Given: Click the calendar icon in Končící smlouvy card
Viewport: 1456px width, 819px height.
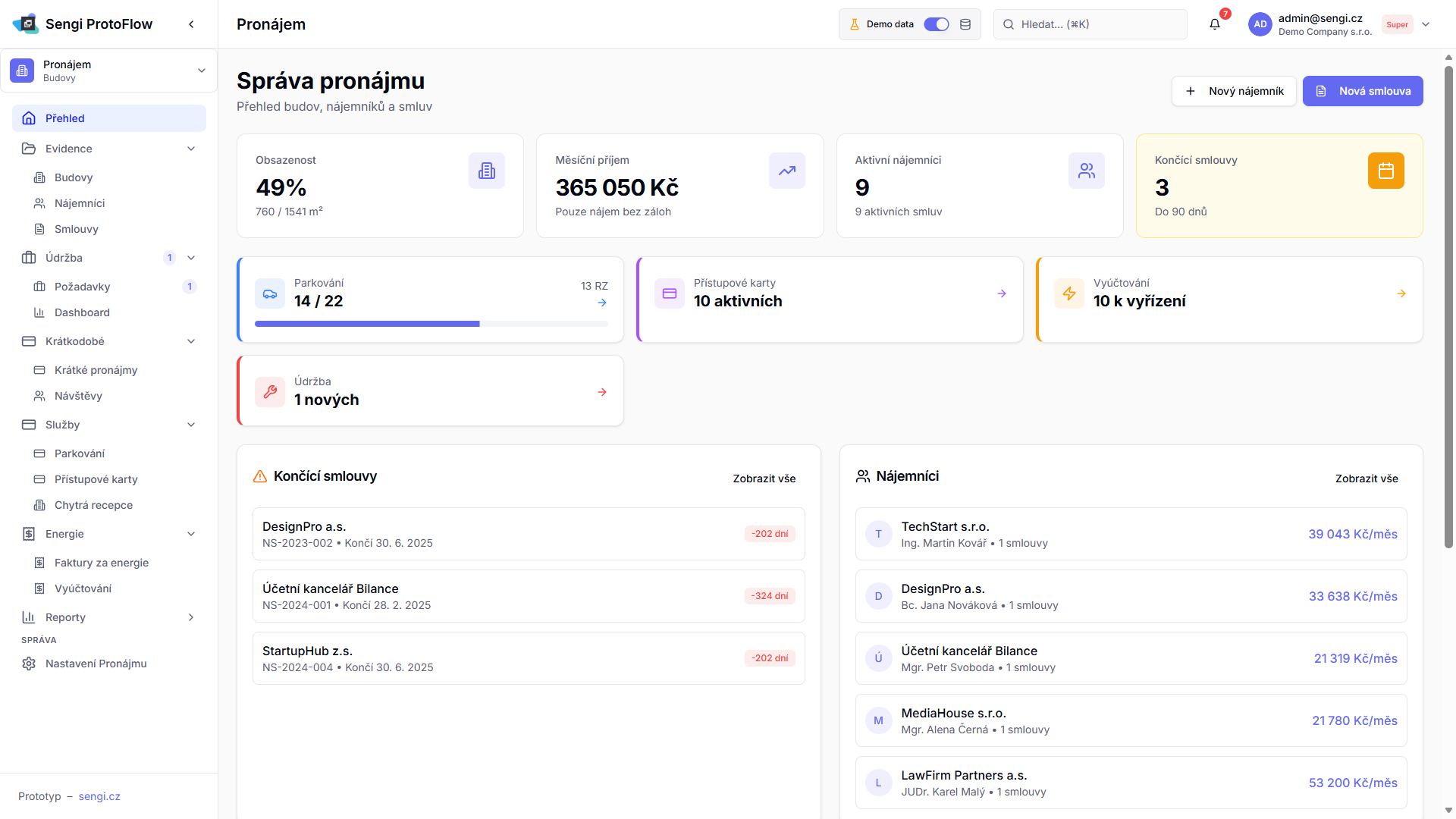Looking at the screenshot, I should (x=1385, y=171).
